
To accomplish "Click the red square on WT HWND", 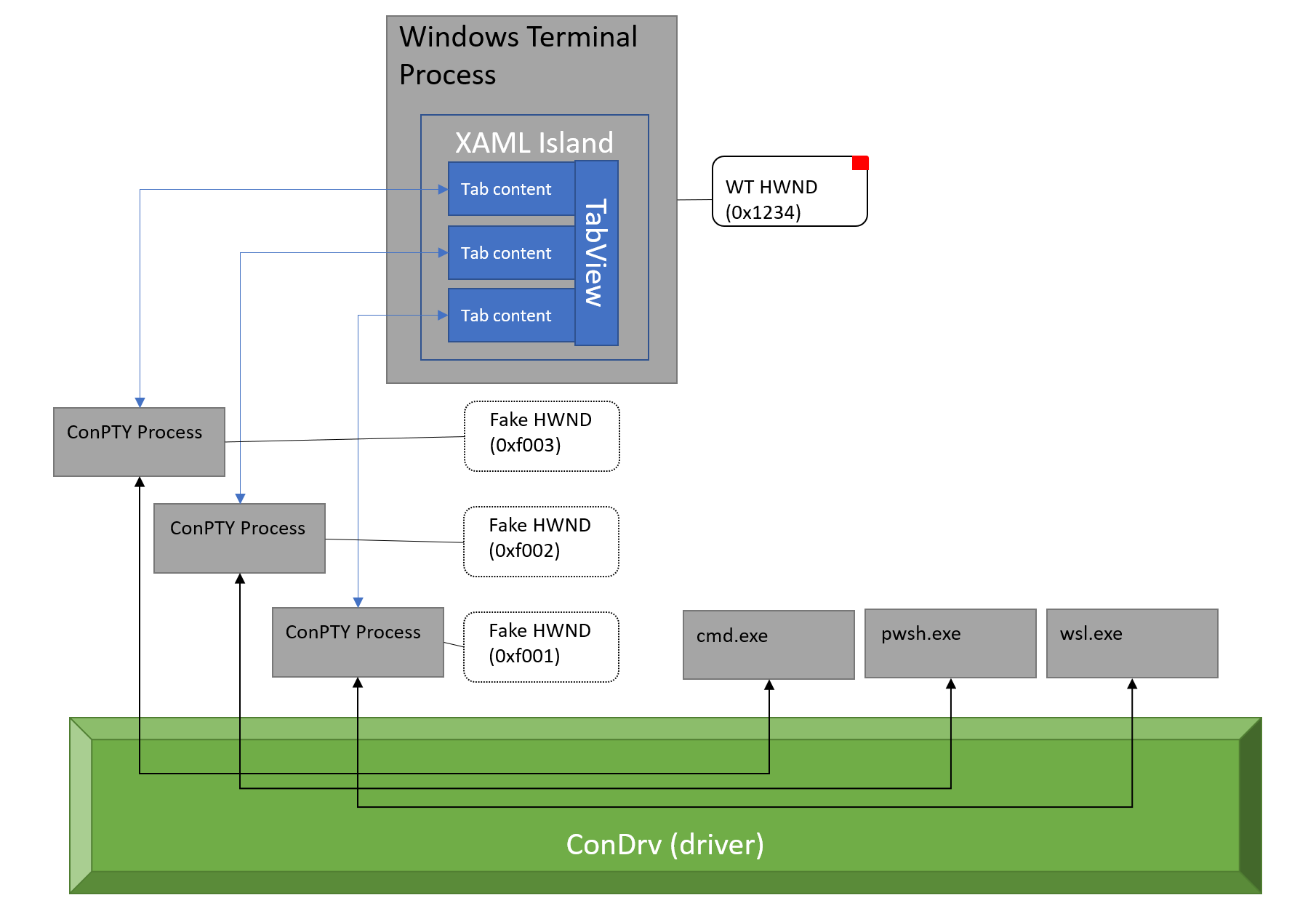I will coord(859,164).
